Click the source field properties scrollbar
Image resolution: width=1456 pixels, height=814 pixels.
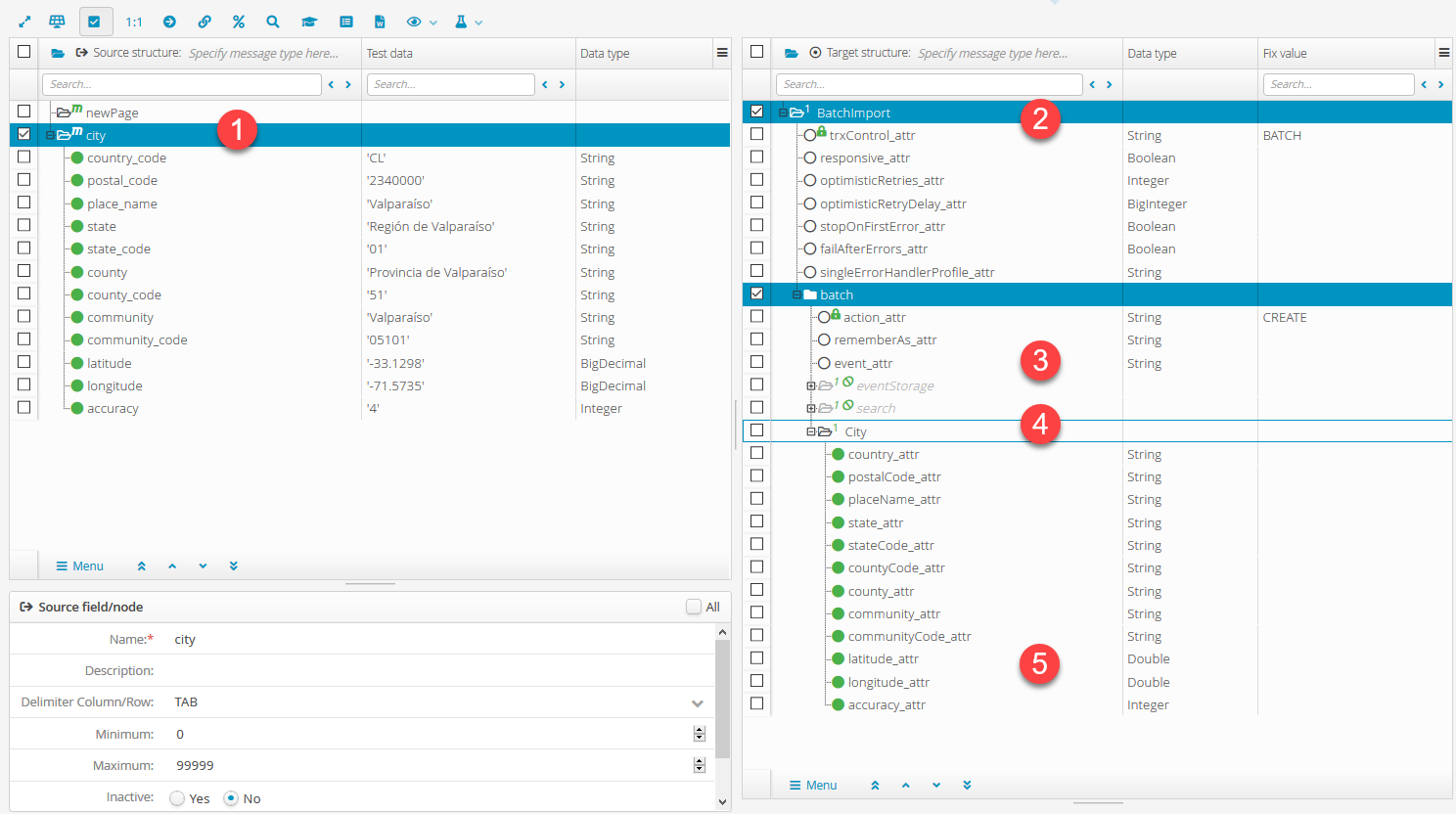[x=722, y=700]
